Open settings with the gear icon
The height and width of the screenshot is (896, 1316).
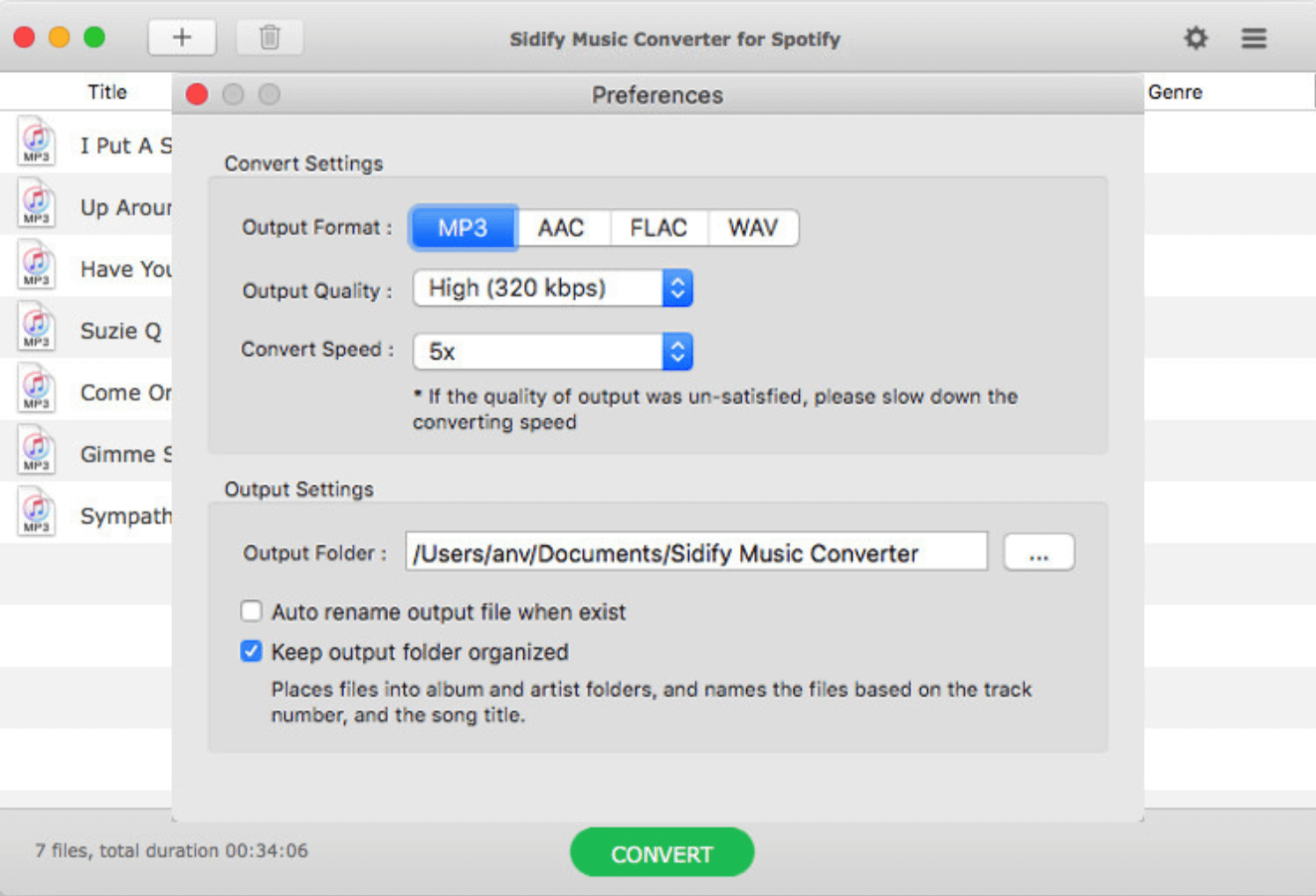(x=1195, y=38)
